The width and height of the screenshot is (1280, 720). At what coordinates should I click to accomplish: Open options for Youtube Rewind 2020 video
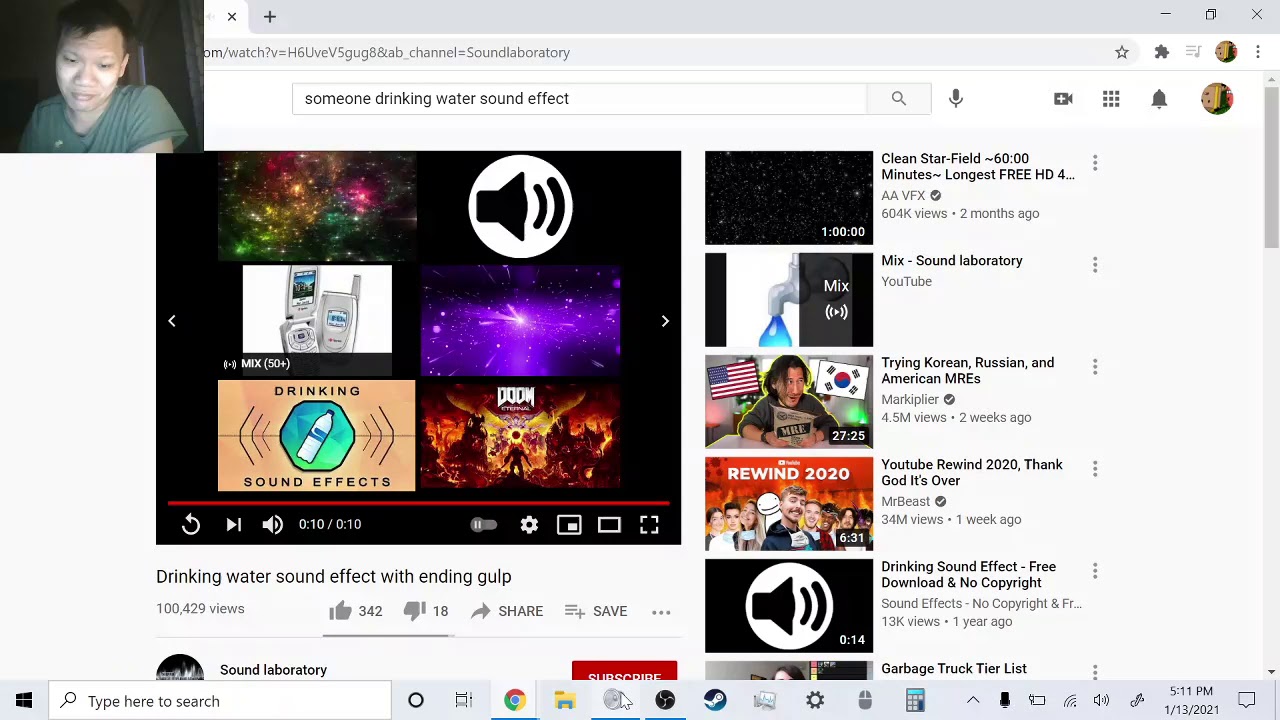click(1095, 469)
